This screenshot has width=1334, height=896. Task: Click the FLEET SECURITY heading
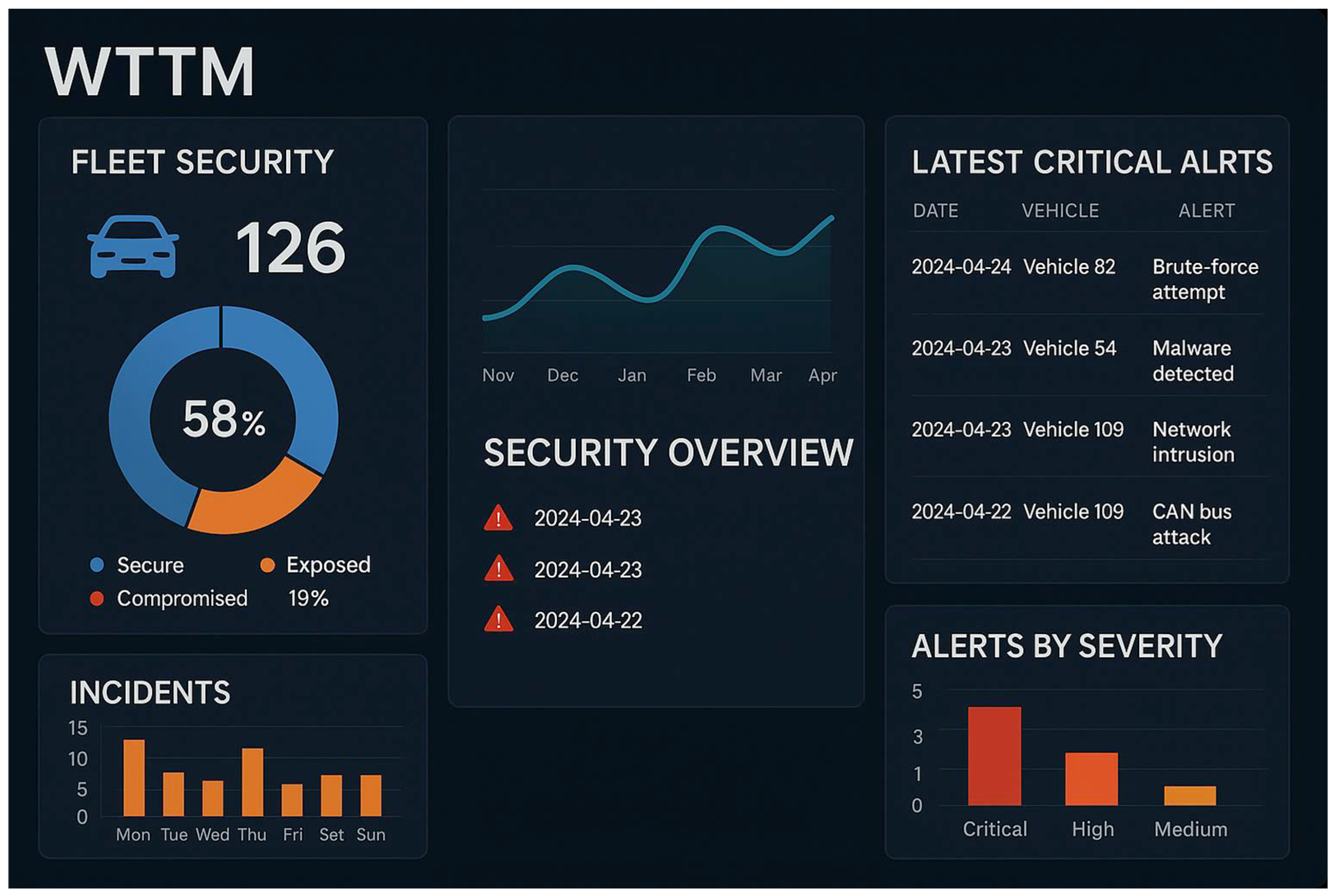tap(202, 162)
